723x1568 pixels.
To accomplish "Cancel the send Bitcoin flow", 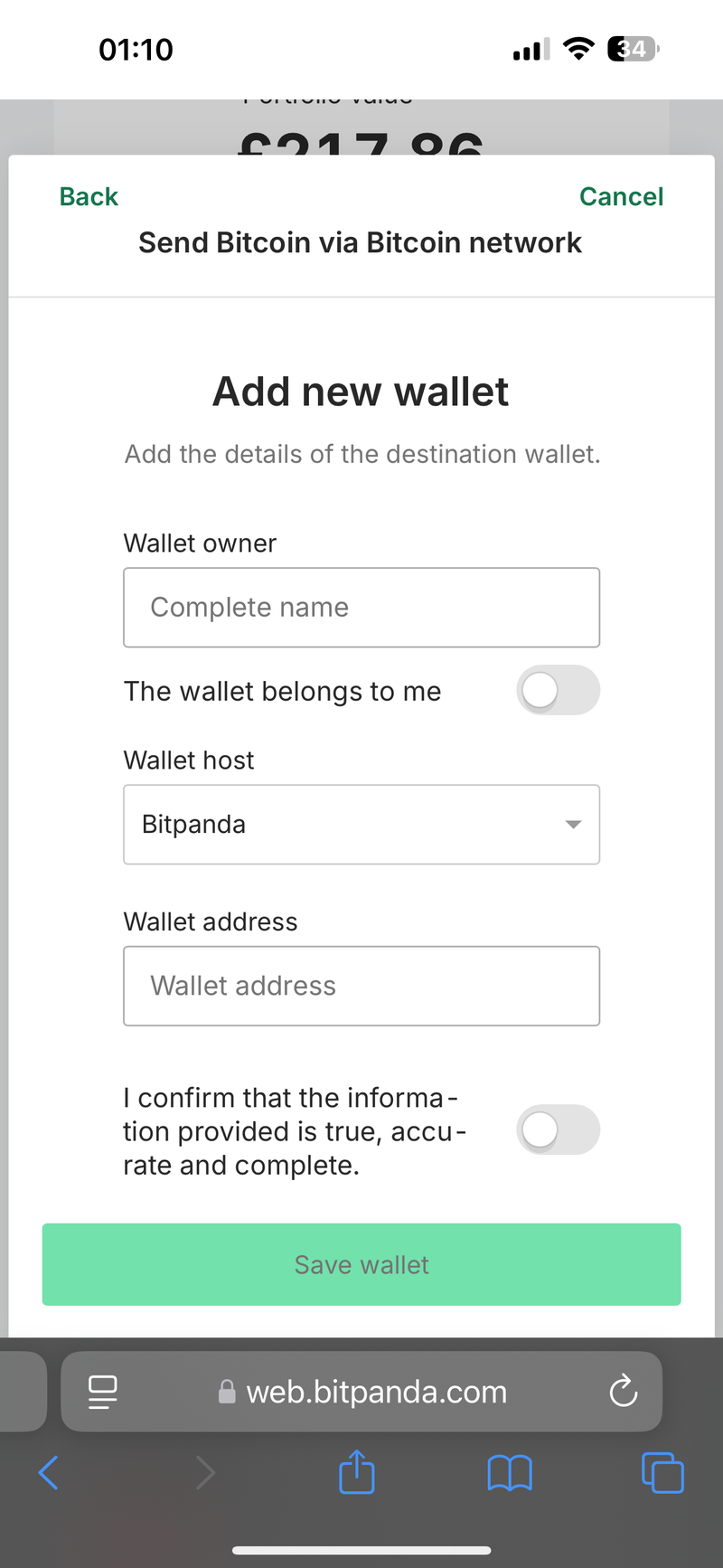I will 621,196.
